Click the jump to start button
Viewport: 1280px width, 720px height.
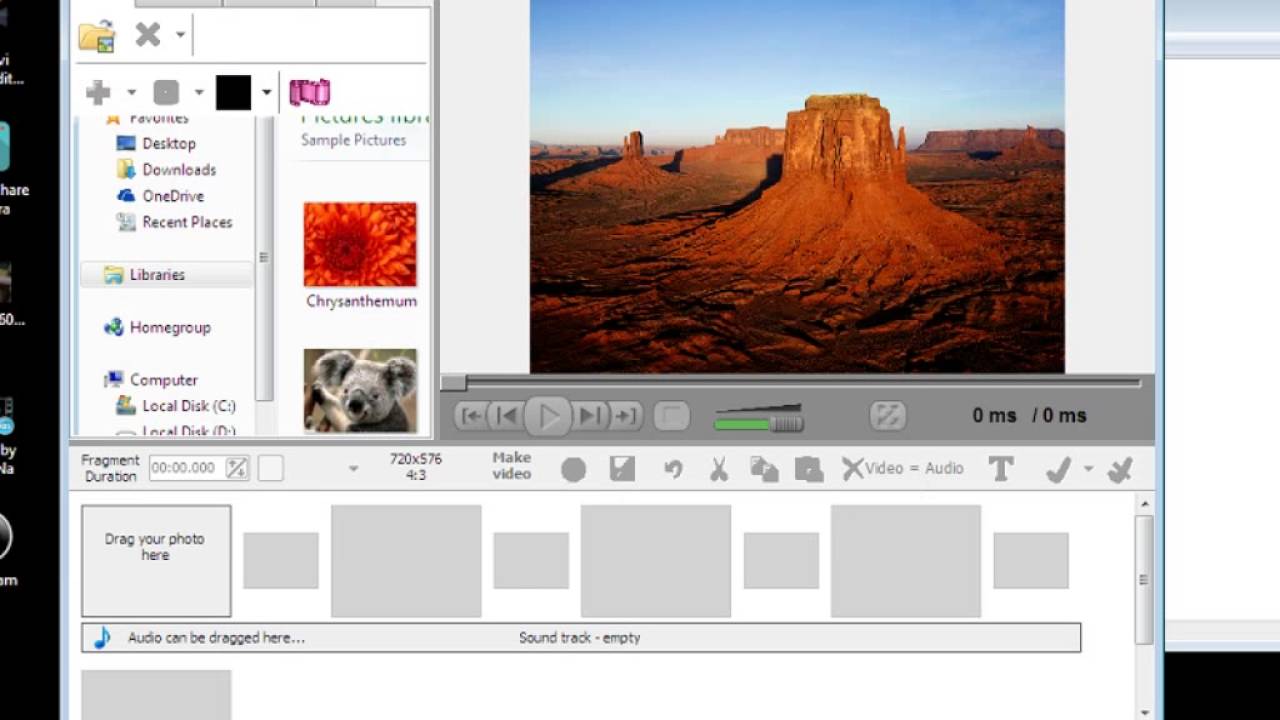coord(472,416)
